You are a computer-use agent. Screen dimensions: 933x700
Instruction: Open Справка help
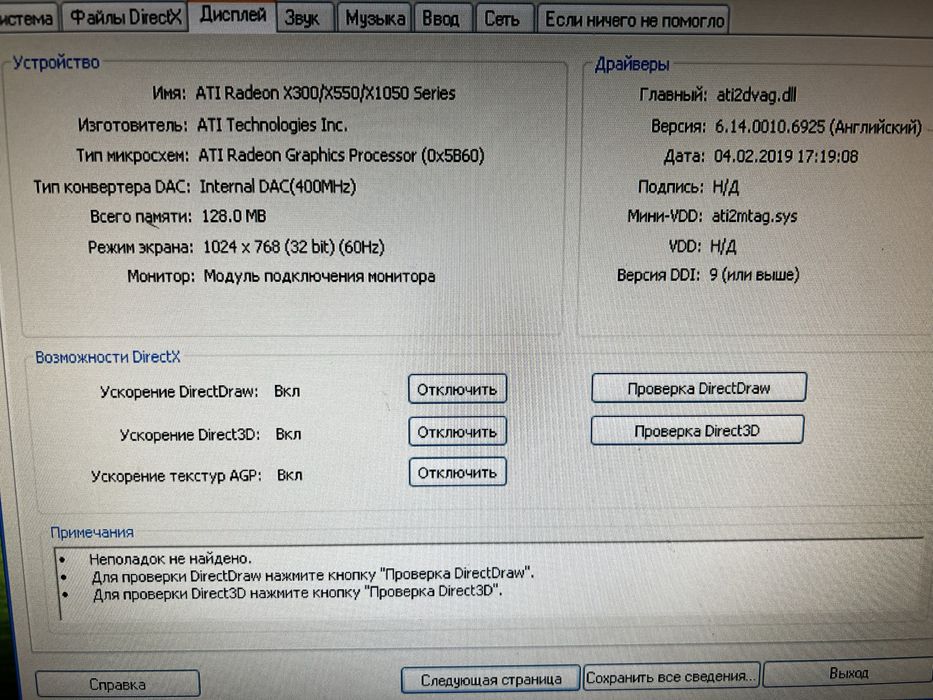pyautogui.click(x=117, y=685)
